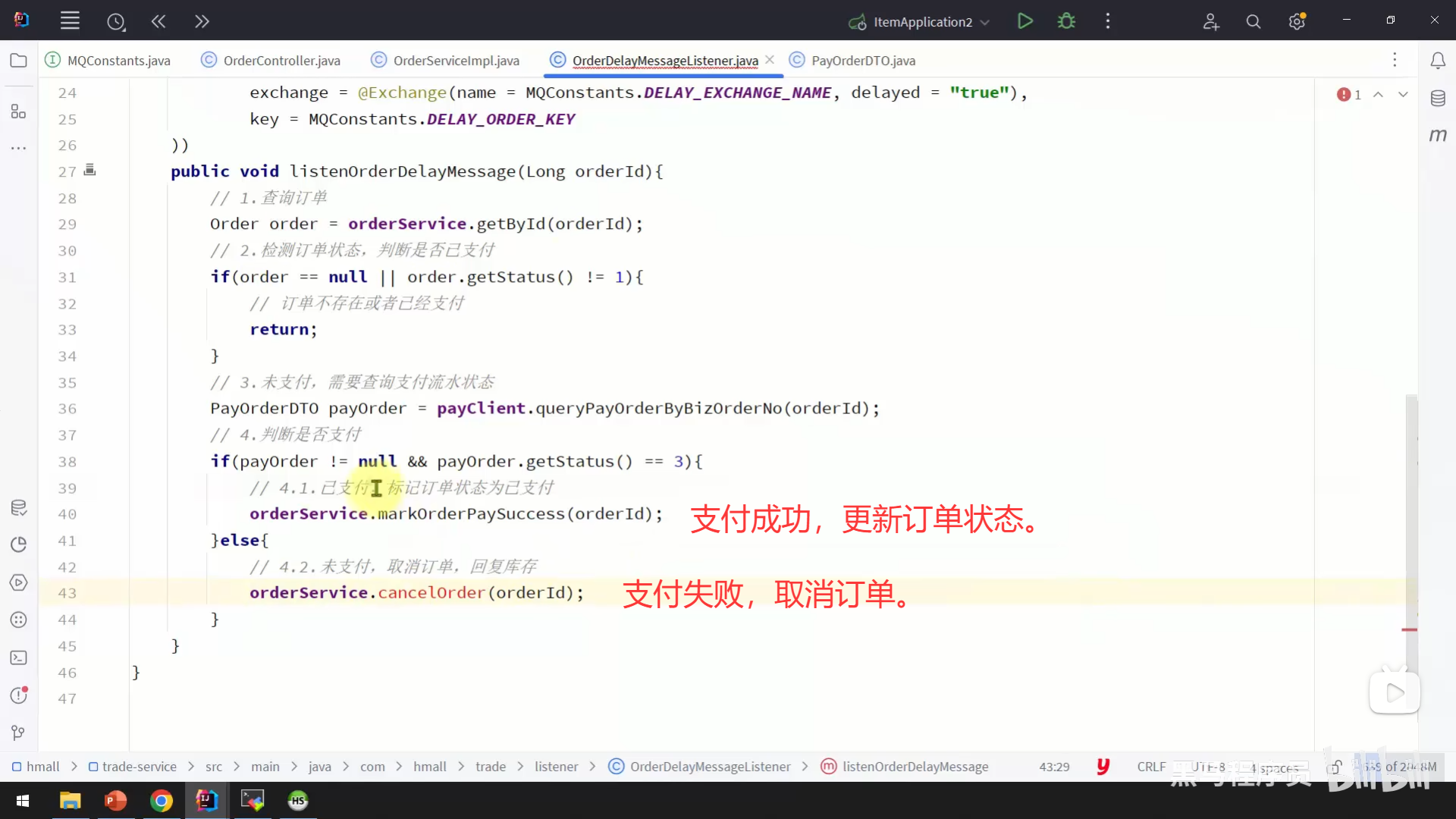
Task: Close the OrderDelayMessageListener.java tab
Action: (770, 60)
